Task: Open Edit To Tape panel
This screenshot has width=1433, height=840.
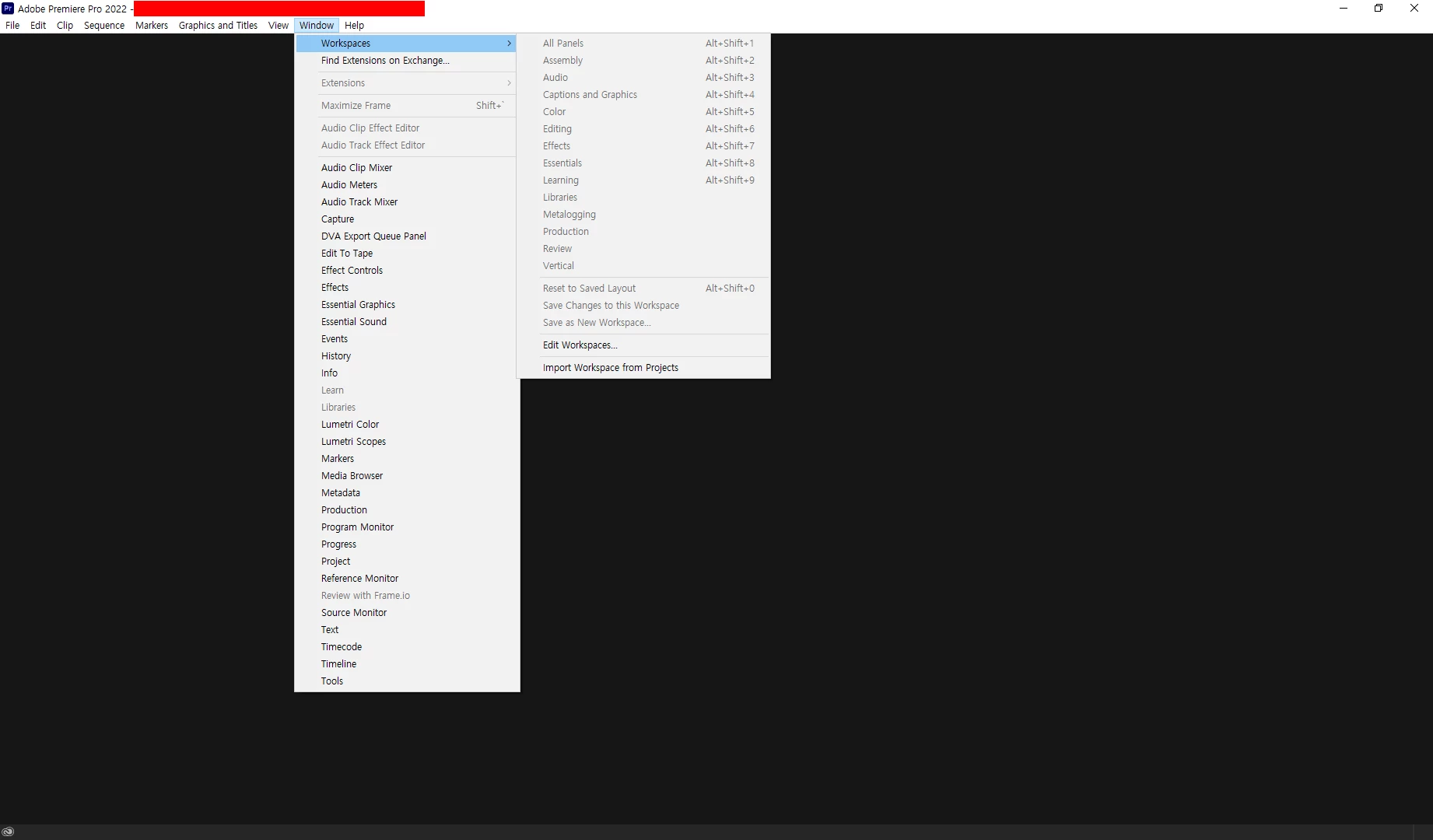Action: coord(406,254)
